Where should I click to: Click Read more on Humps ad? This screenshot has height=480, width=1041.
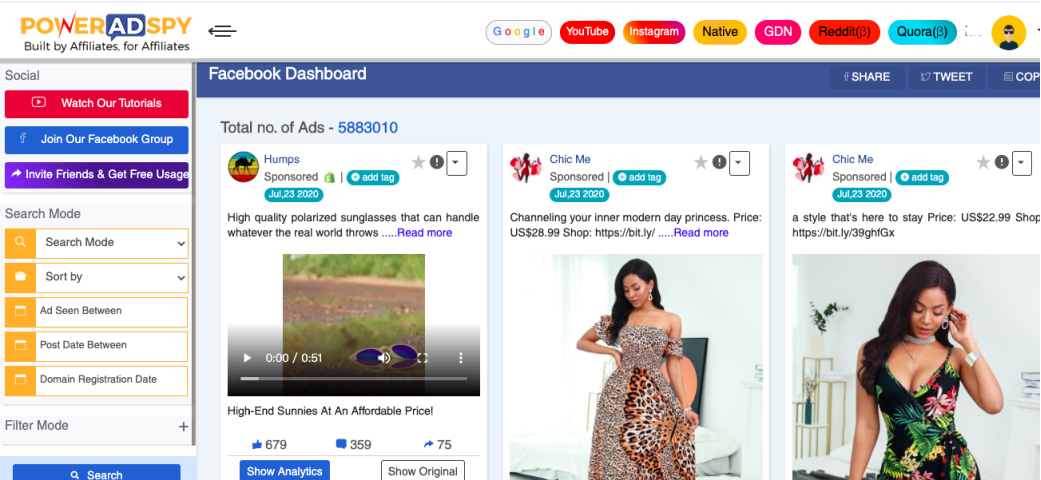425,233
